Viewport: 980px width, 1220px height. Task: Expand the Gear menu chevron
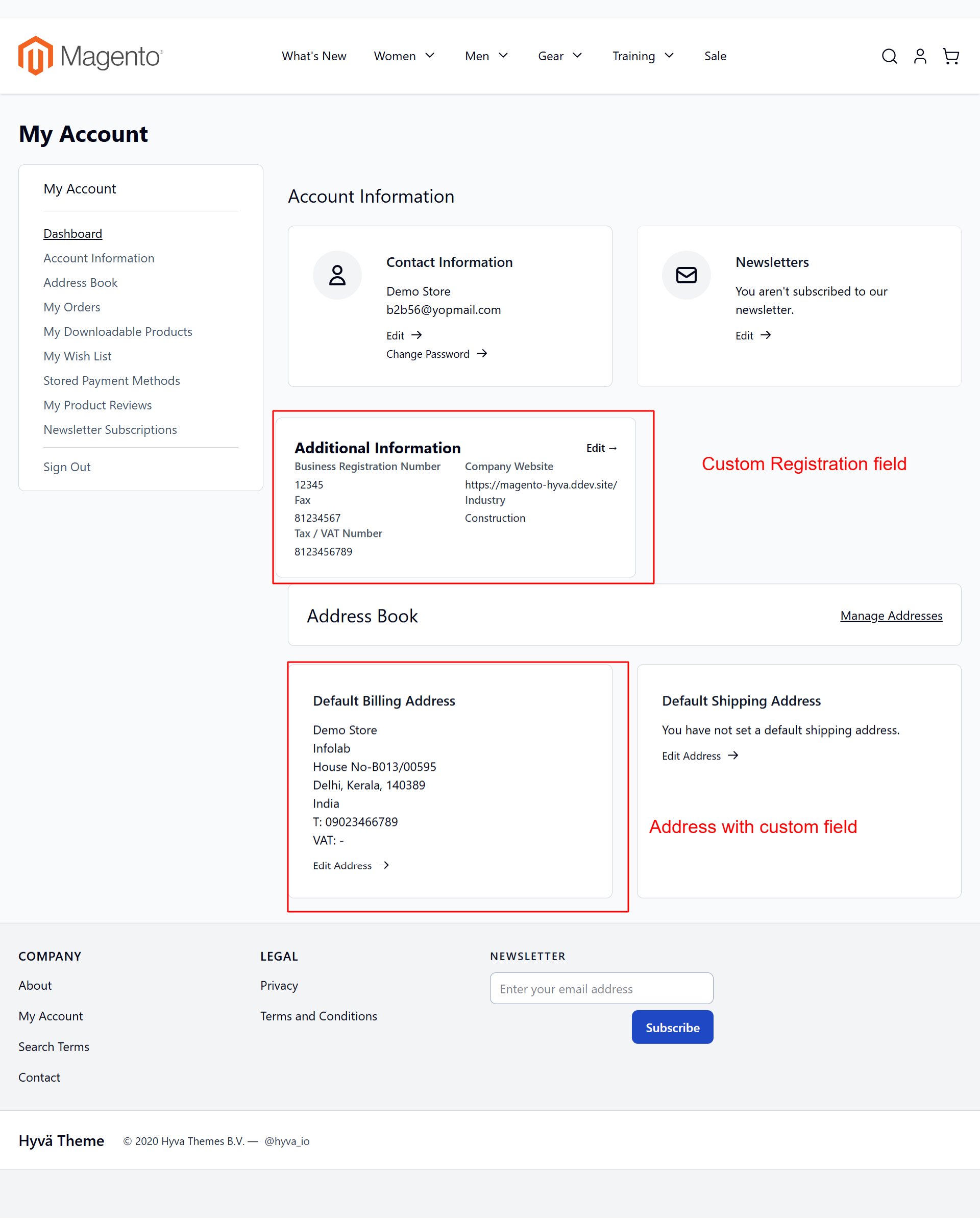(x=577, y=56)
